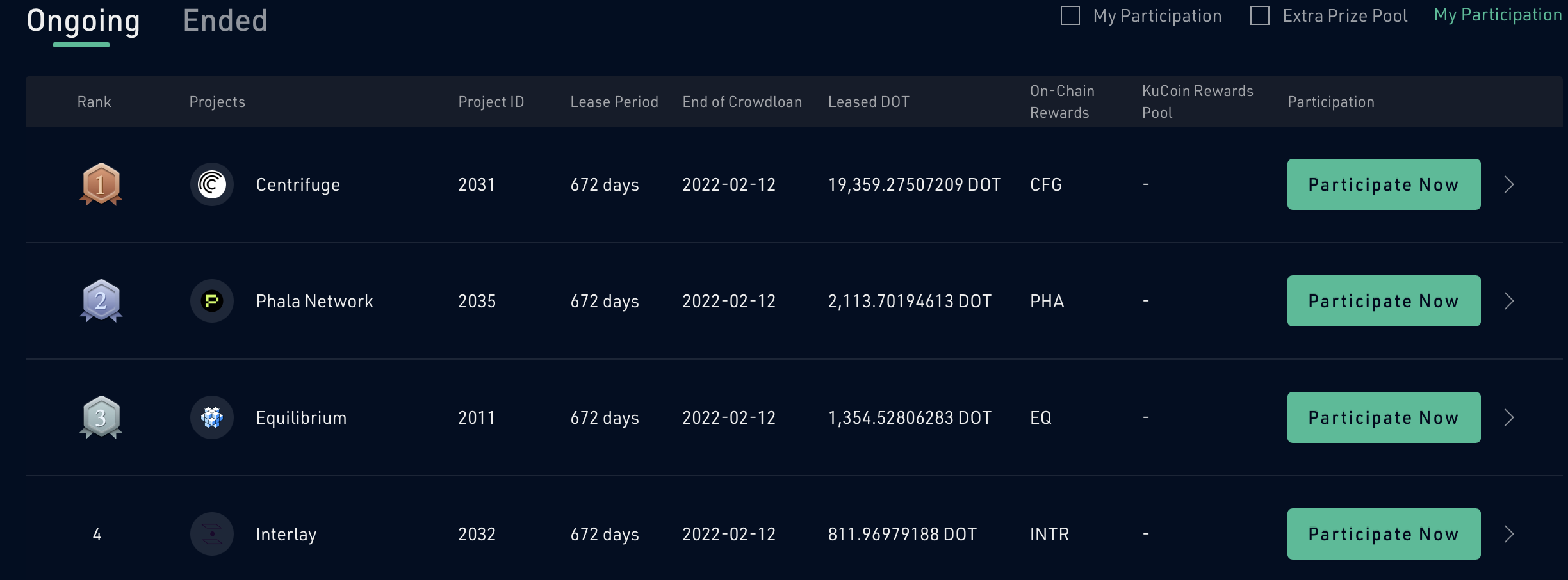Participate Now in Phala Network crowdloan
Screen dimensions: 1568x580
(1384, 301)
